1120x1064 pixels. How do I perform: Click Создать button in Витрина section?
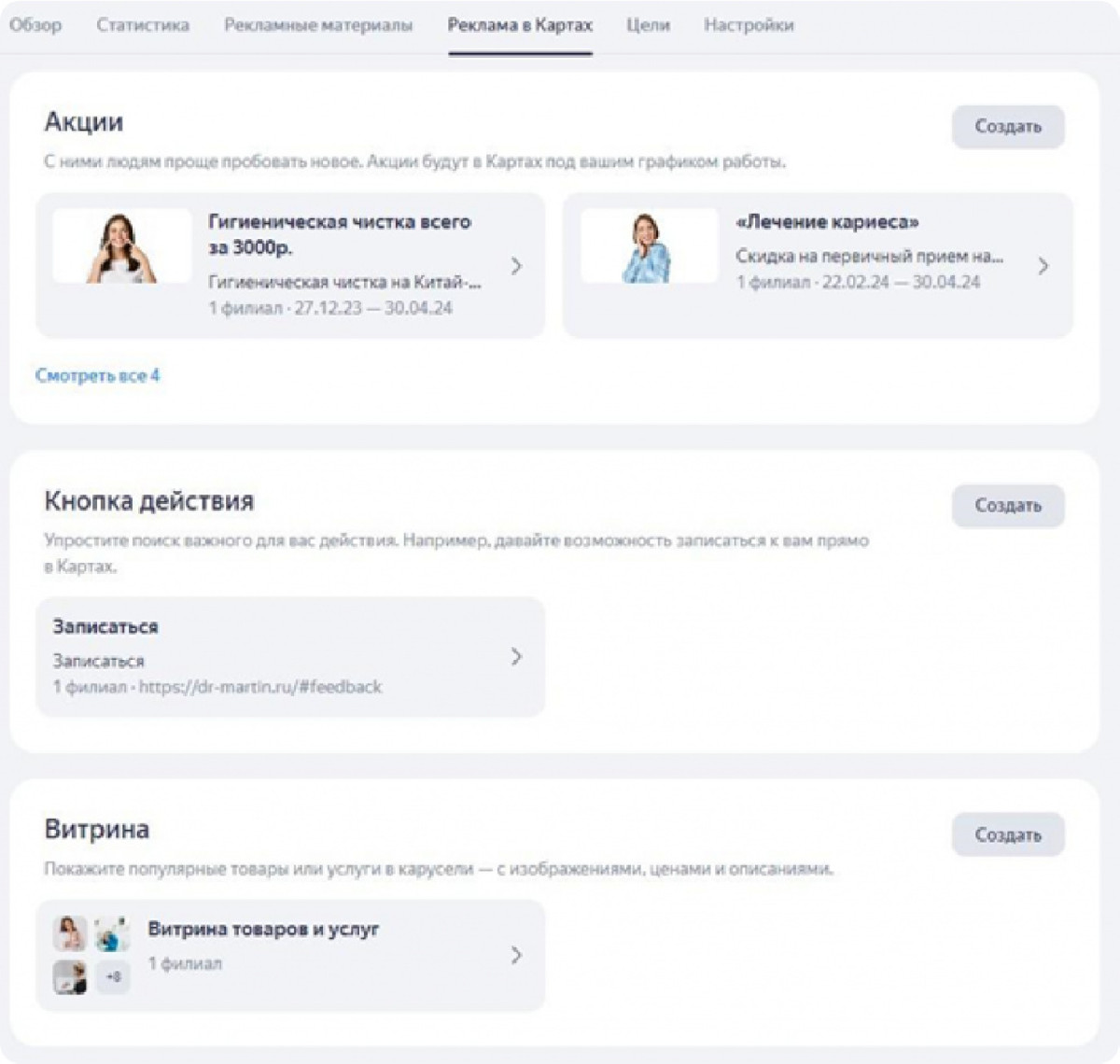pyautogui.click(x=1008, y=834)
